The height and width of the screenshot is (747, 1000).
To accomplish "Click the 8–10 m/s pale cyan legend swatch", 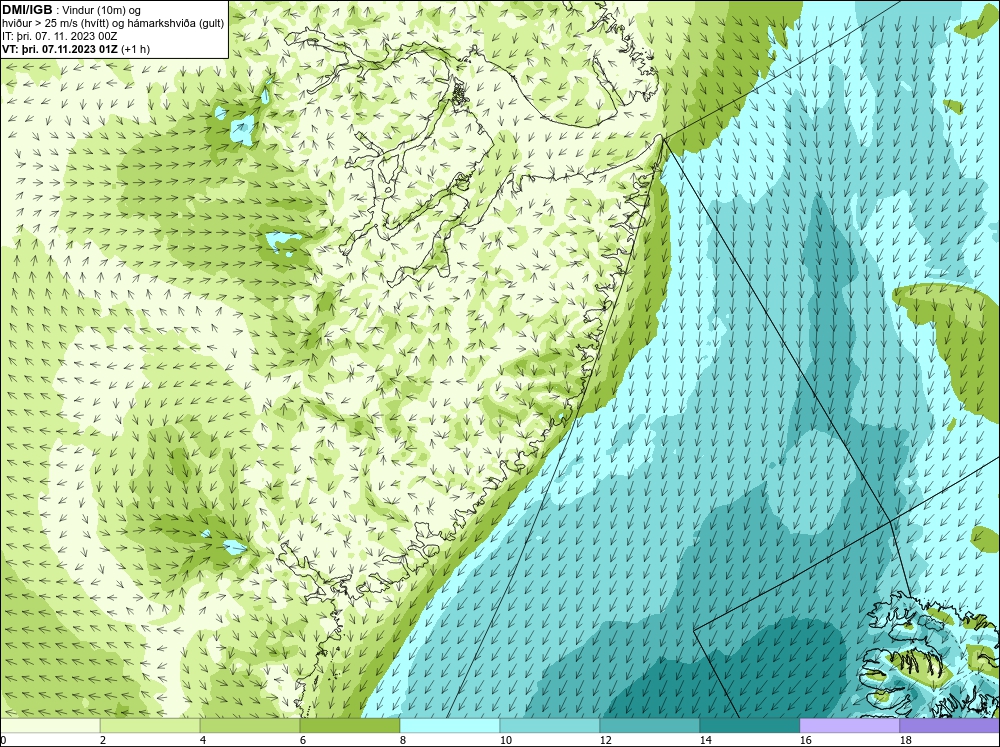I will pyautogui.click(x=450, y=726).
